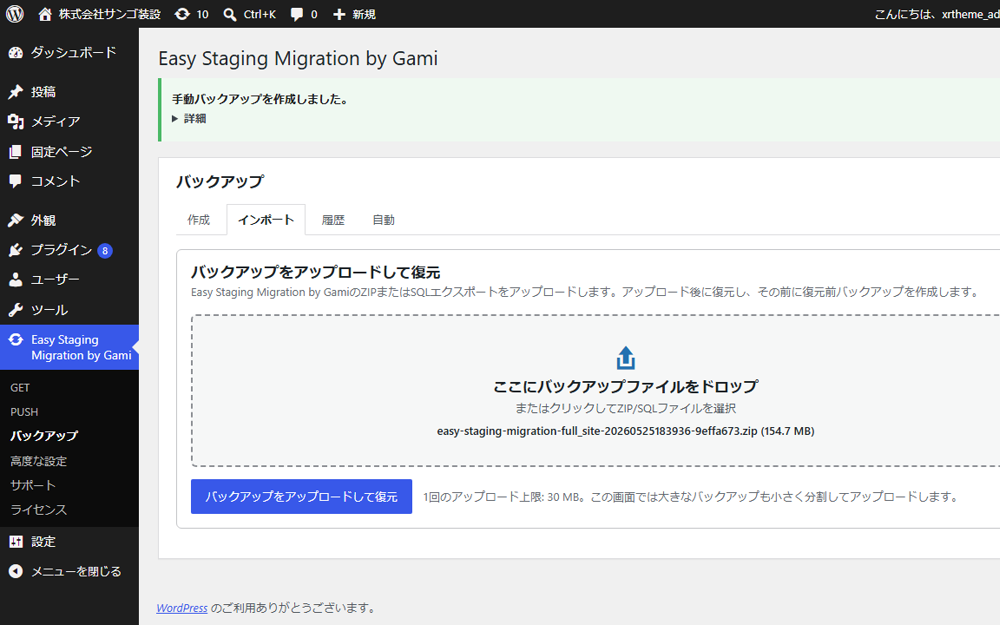Click the ユーザー person icon
Screen dimensions: 1000x625
[16, 279]
